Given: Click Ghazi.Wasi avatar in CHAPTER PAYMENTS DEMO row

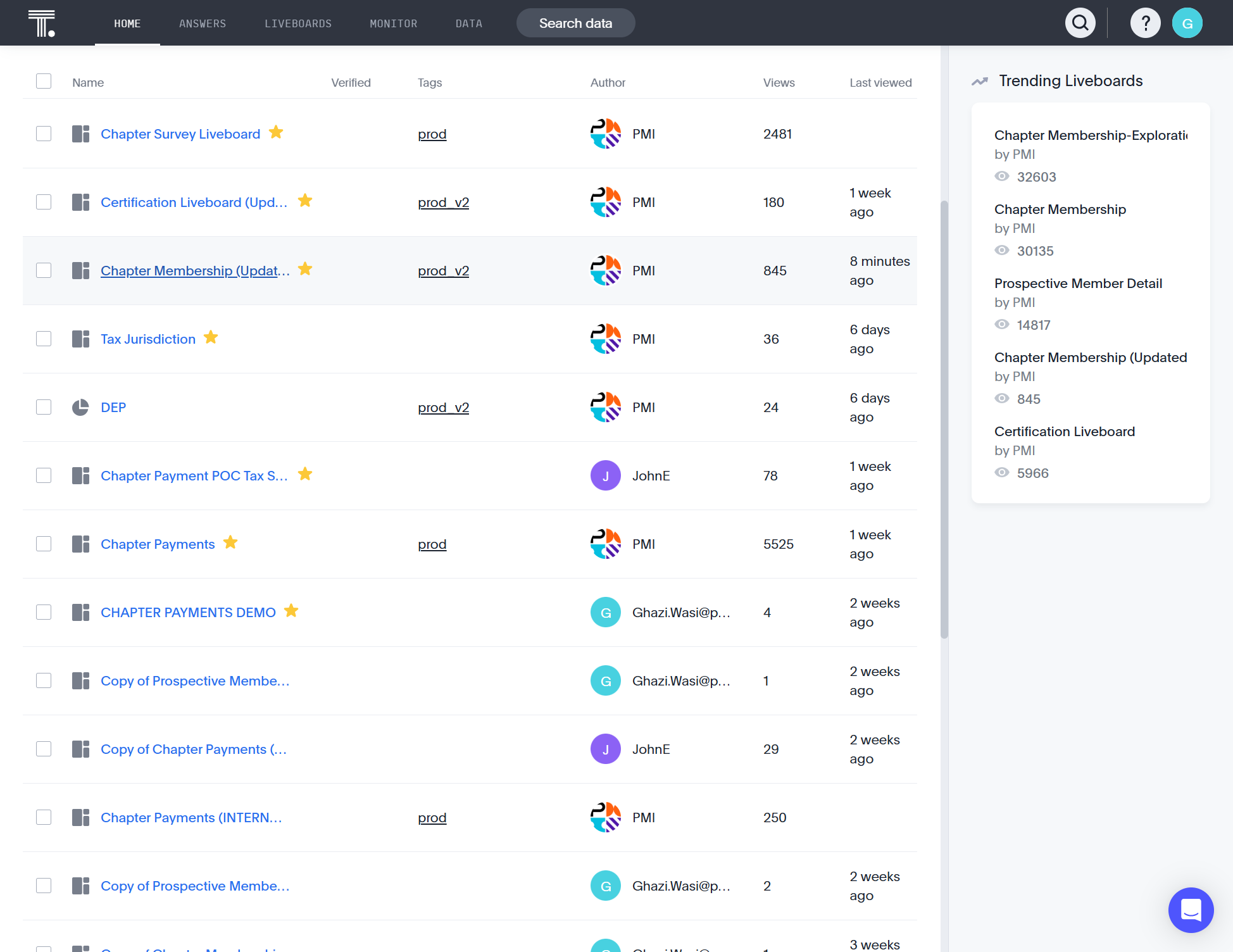Looking at the screenshot, I should pyautogui.click(x=606, y=612).
